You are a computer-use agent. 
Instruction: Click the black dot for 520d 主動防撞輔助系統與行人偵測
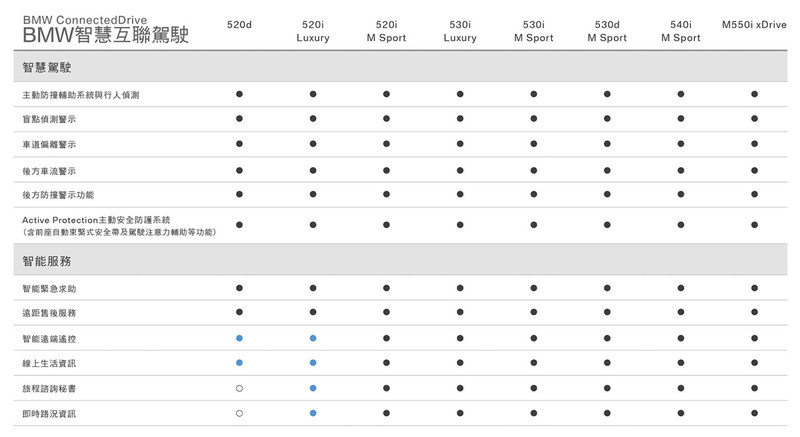(x=239, y=94)
